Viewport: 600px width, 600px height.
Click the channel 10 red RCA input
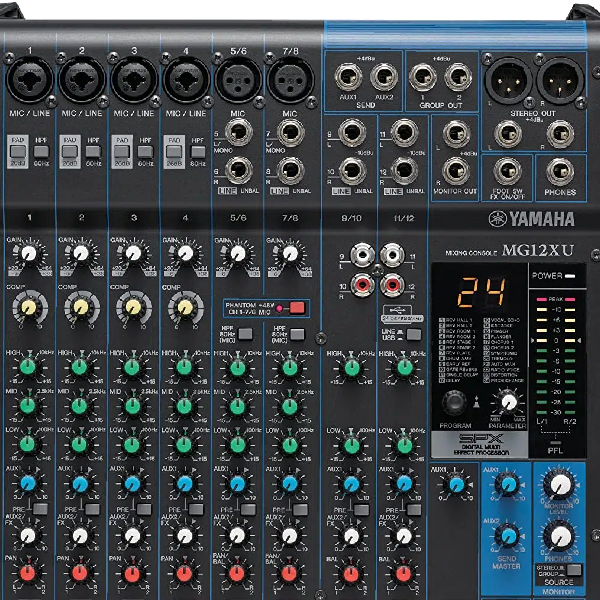pyautogui.click(x=362, y=285)
